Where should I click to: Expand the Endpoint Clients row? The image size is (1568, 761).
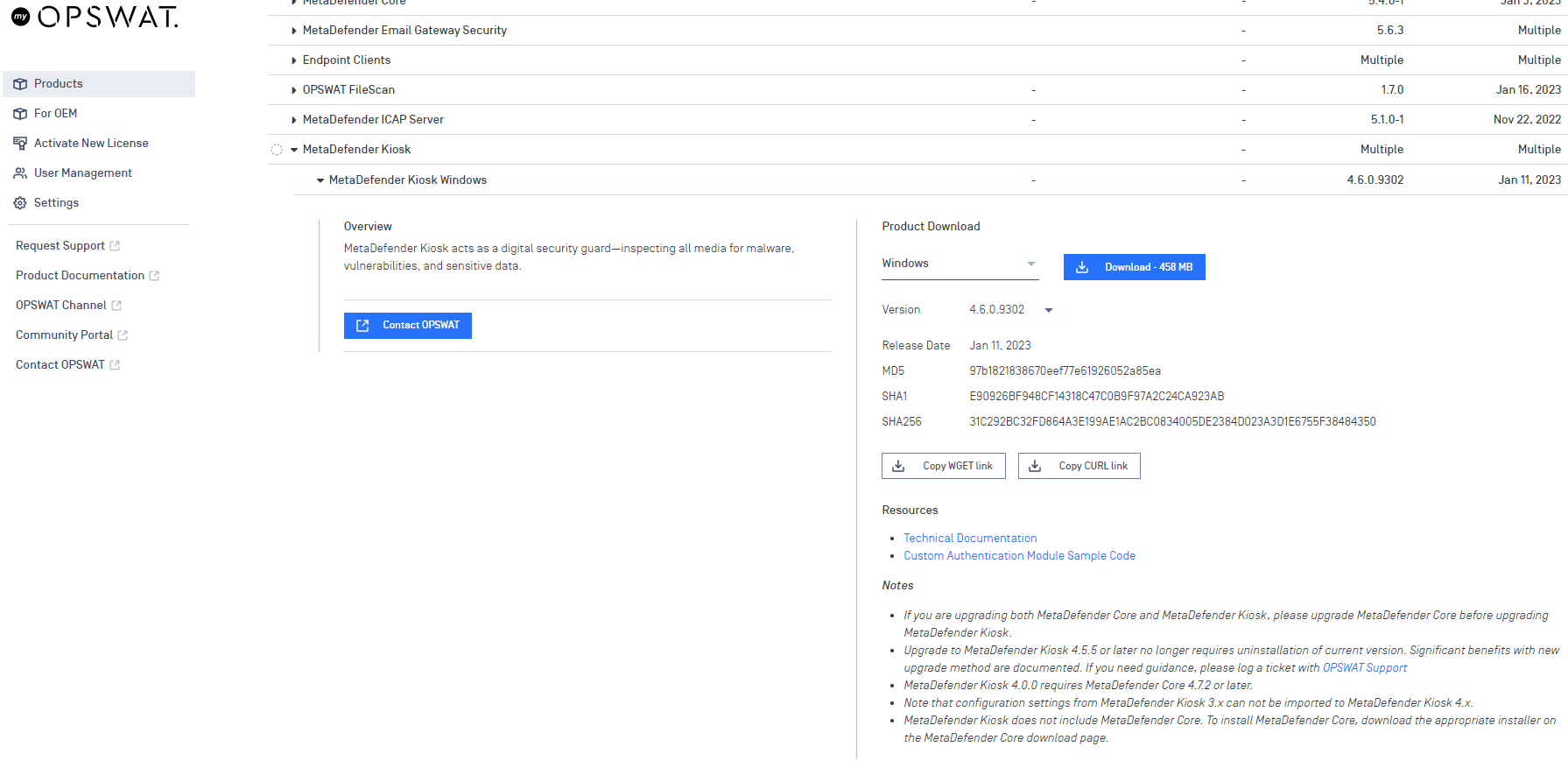tap(294, 60)
